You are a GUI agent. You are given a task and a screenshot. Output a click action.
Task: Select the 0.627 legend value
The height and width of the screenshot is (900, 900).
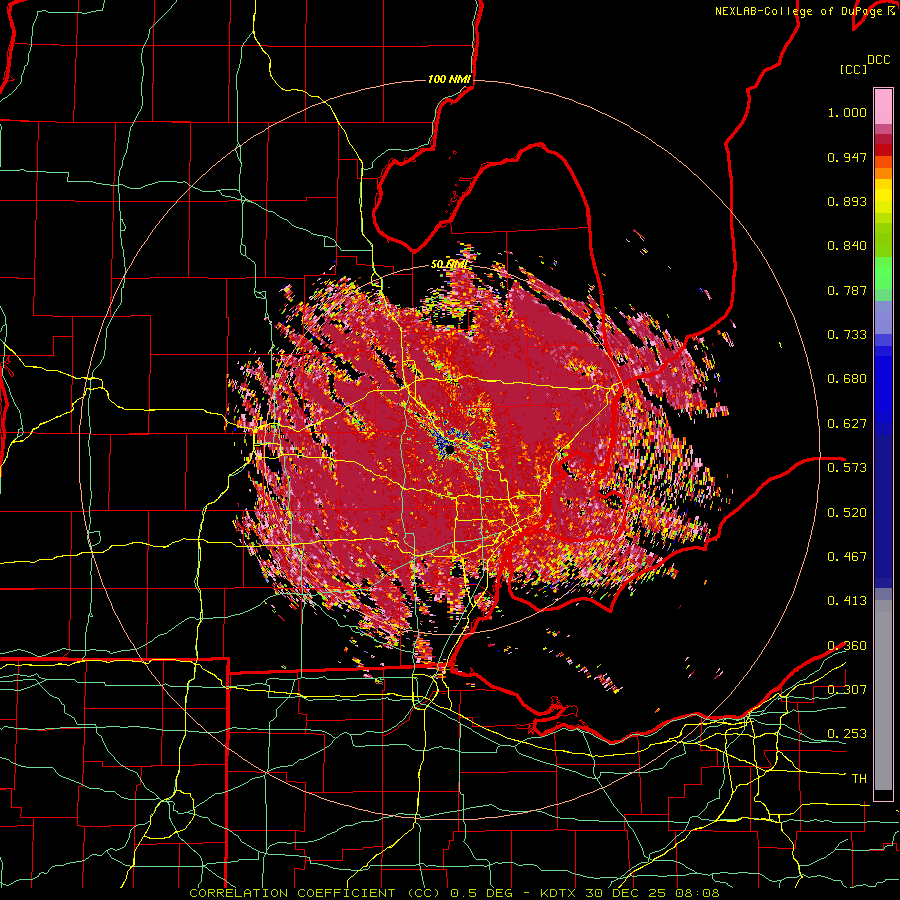click(847, 424)
